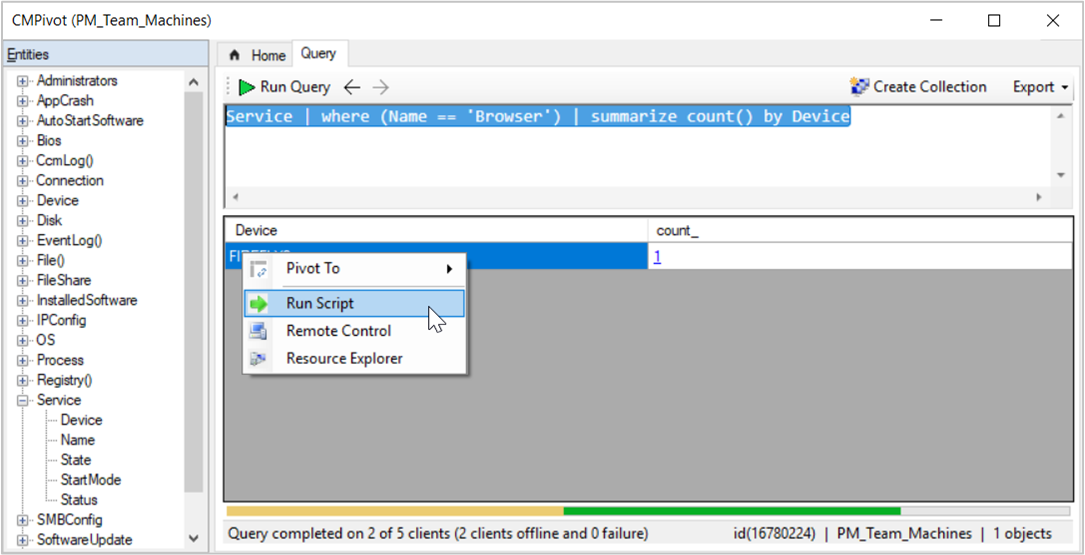Select Name under Service
Screen dimensions: 1085x555
point(78,440)
